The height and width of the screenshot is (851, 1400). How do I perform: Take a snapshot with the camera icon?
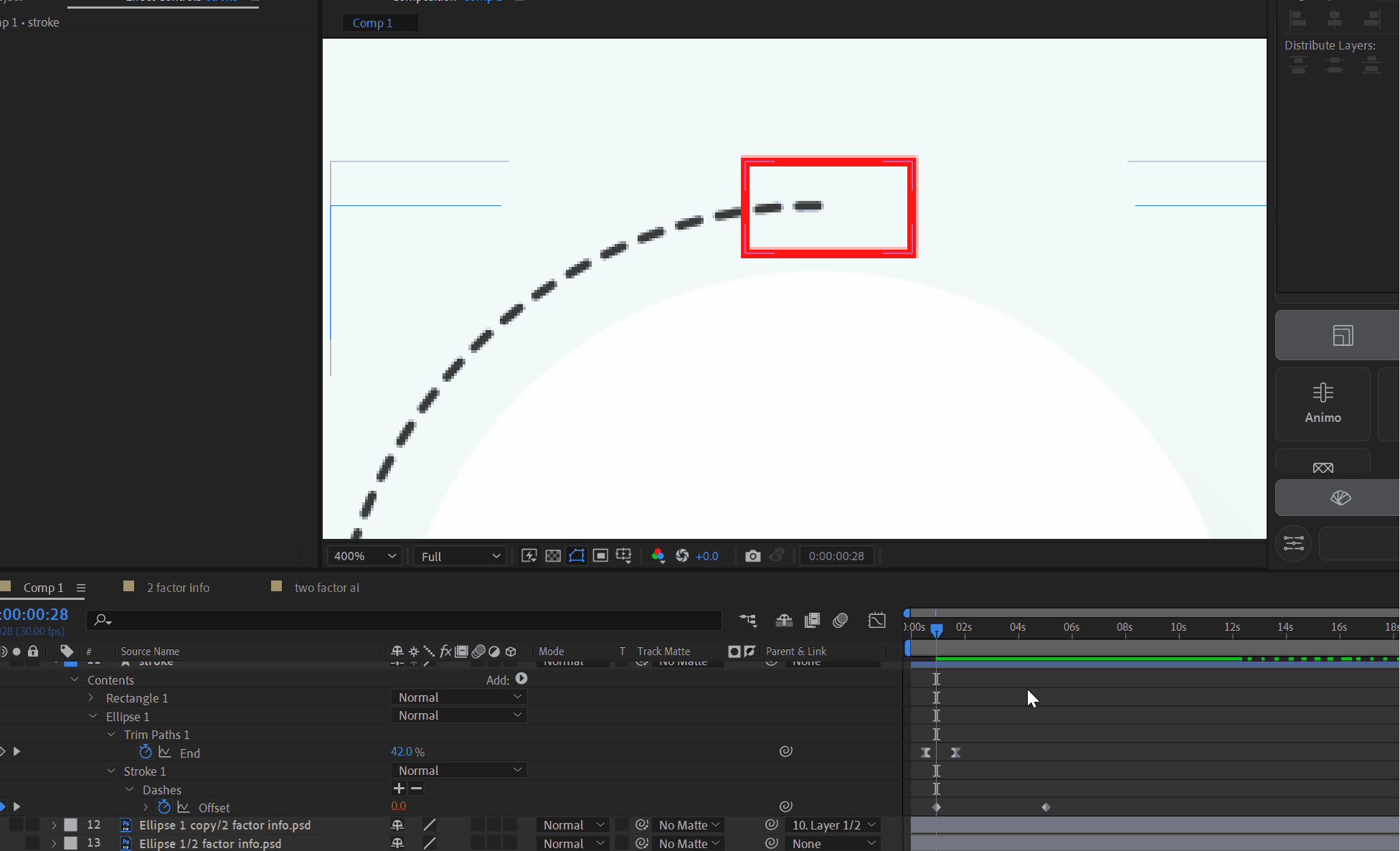[x=752, y=556]
